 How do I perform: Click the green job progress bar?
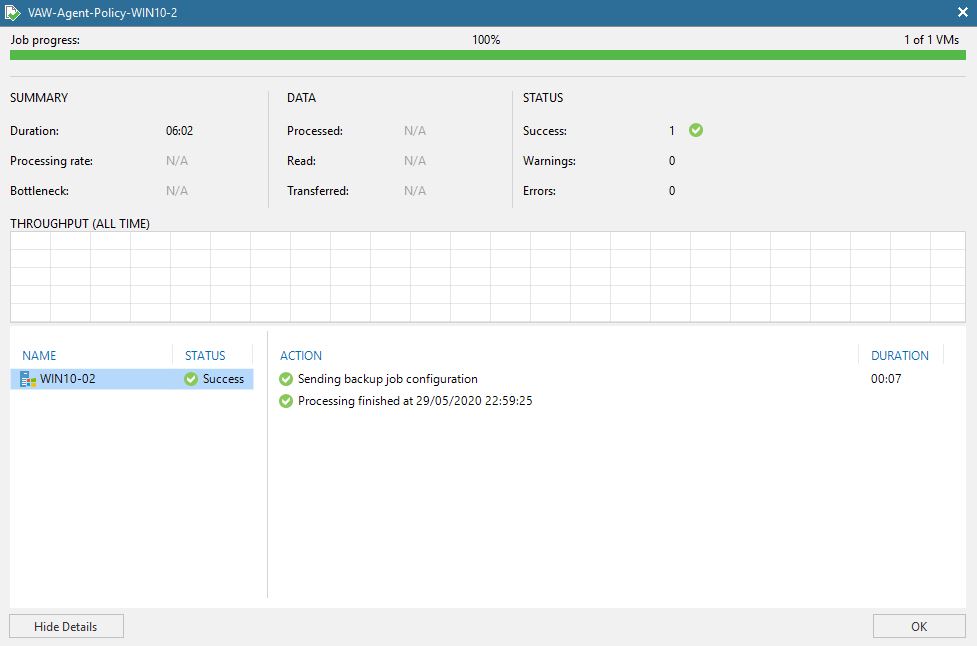(488, 55)
